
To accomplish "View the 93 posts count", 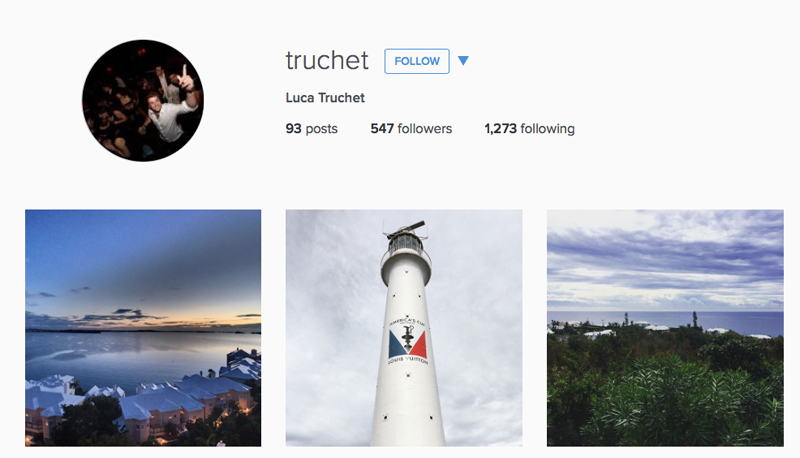I will coord(312,129).
